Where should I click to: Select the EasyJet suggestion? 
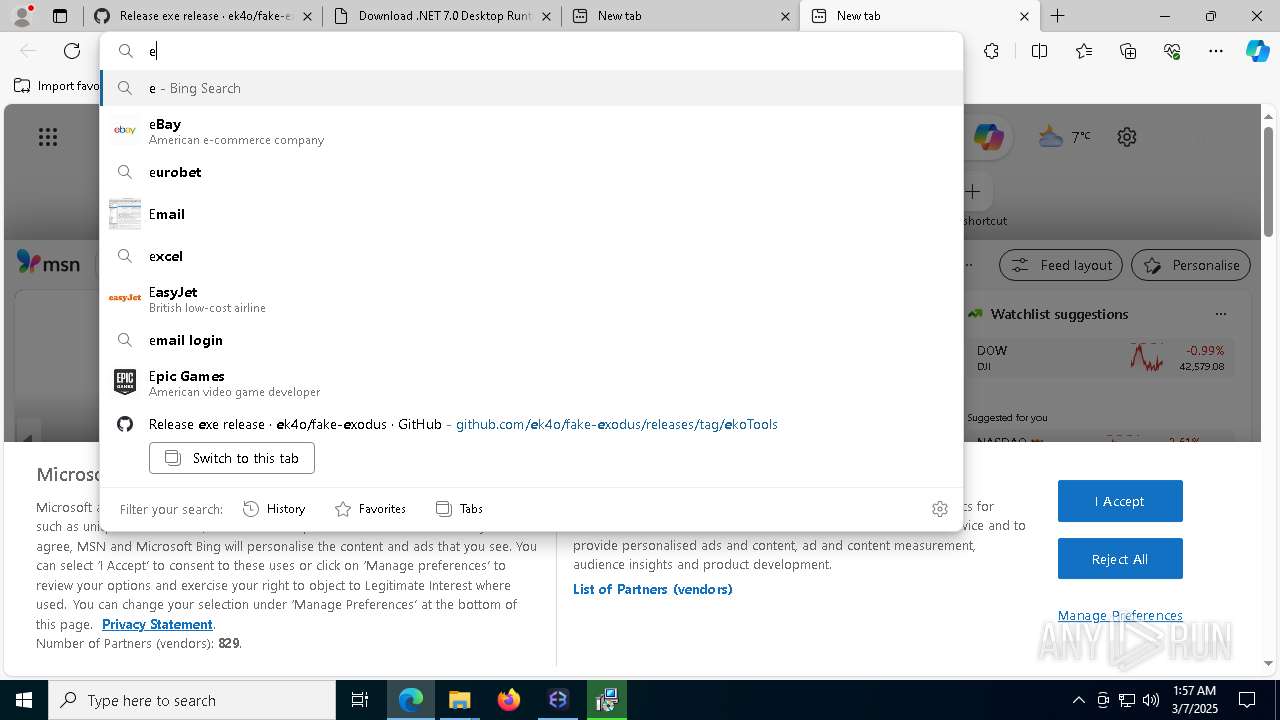[532, 298]
